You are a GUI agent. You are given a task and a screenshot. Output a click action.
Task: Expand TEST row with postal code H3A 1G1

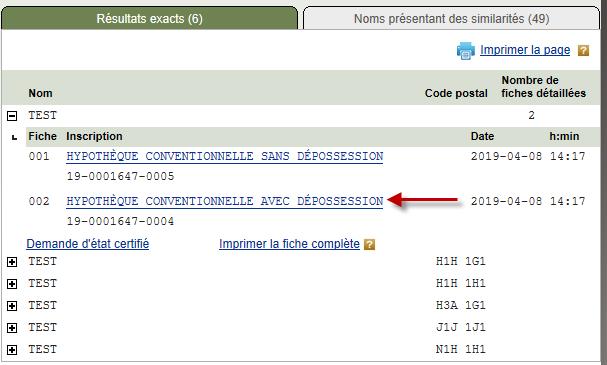pyautogui.click(x=12, y=306)
